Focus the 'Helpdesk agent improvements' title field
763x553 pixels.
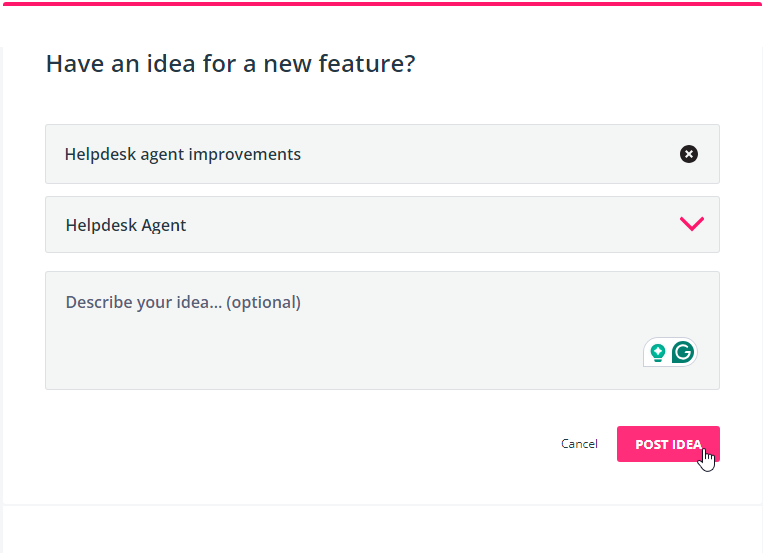click(382, 154)
